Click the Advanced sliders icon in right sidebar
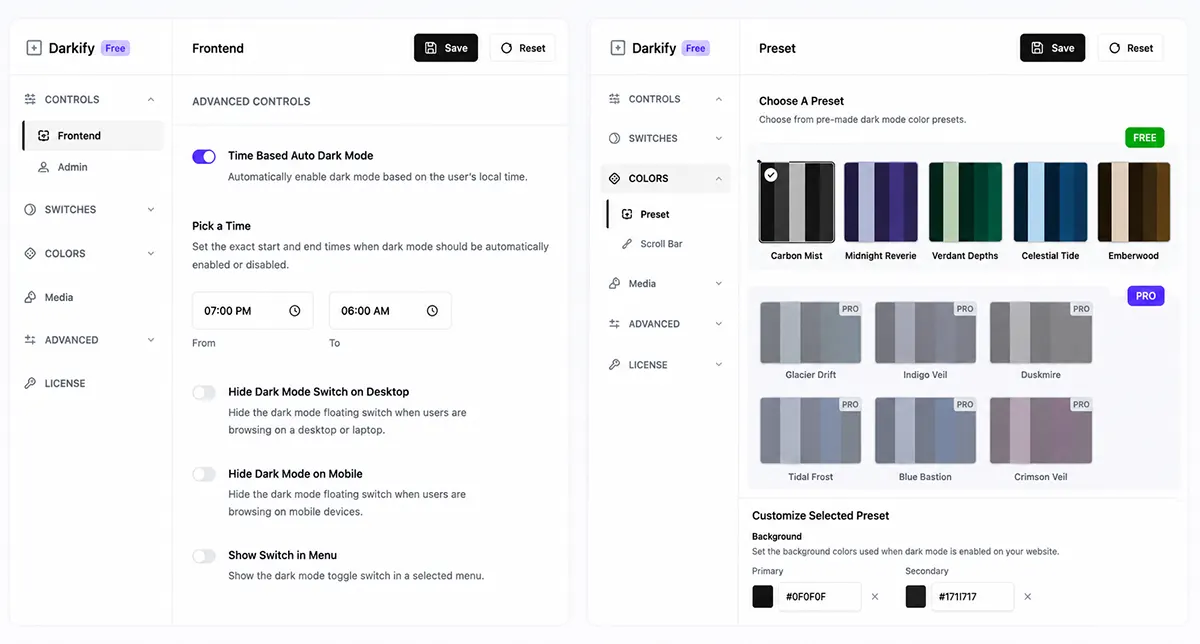 pos(614,324)
